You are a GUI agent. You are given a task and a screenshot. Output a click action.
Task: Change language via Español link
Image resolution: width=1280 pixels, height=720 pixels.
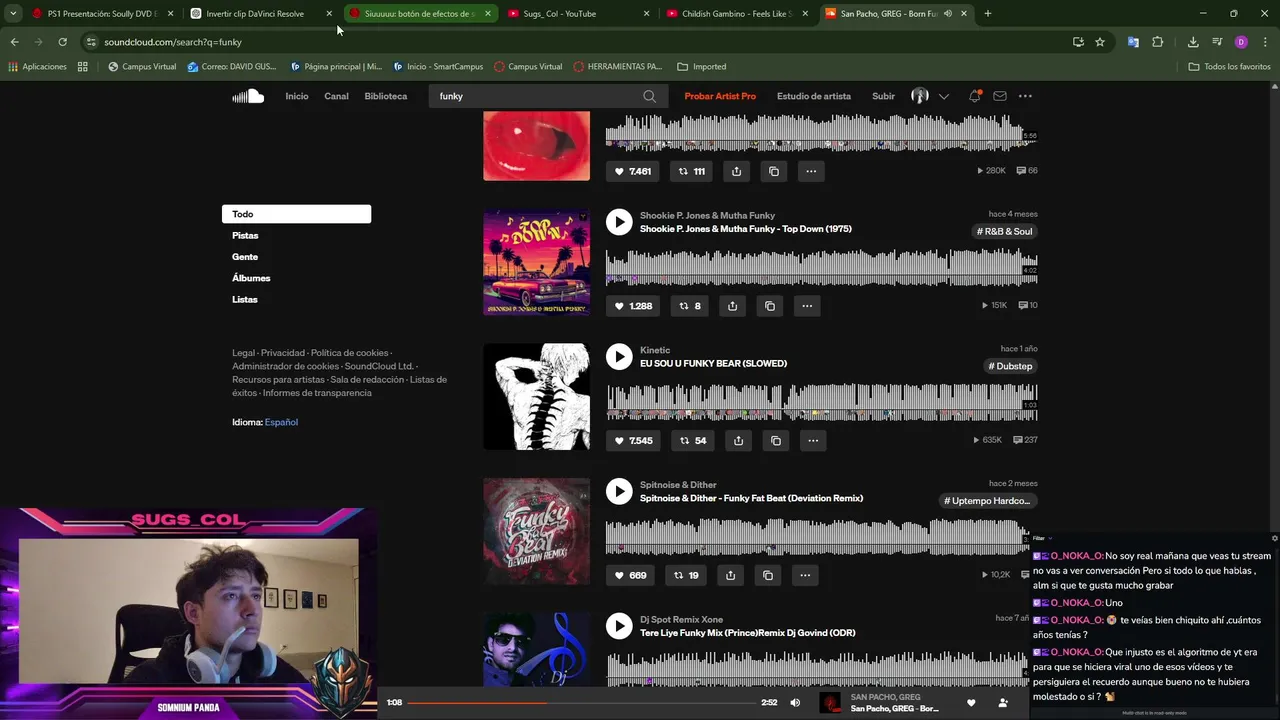point(281,422)
